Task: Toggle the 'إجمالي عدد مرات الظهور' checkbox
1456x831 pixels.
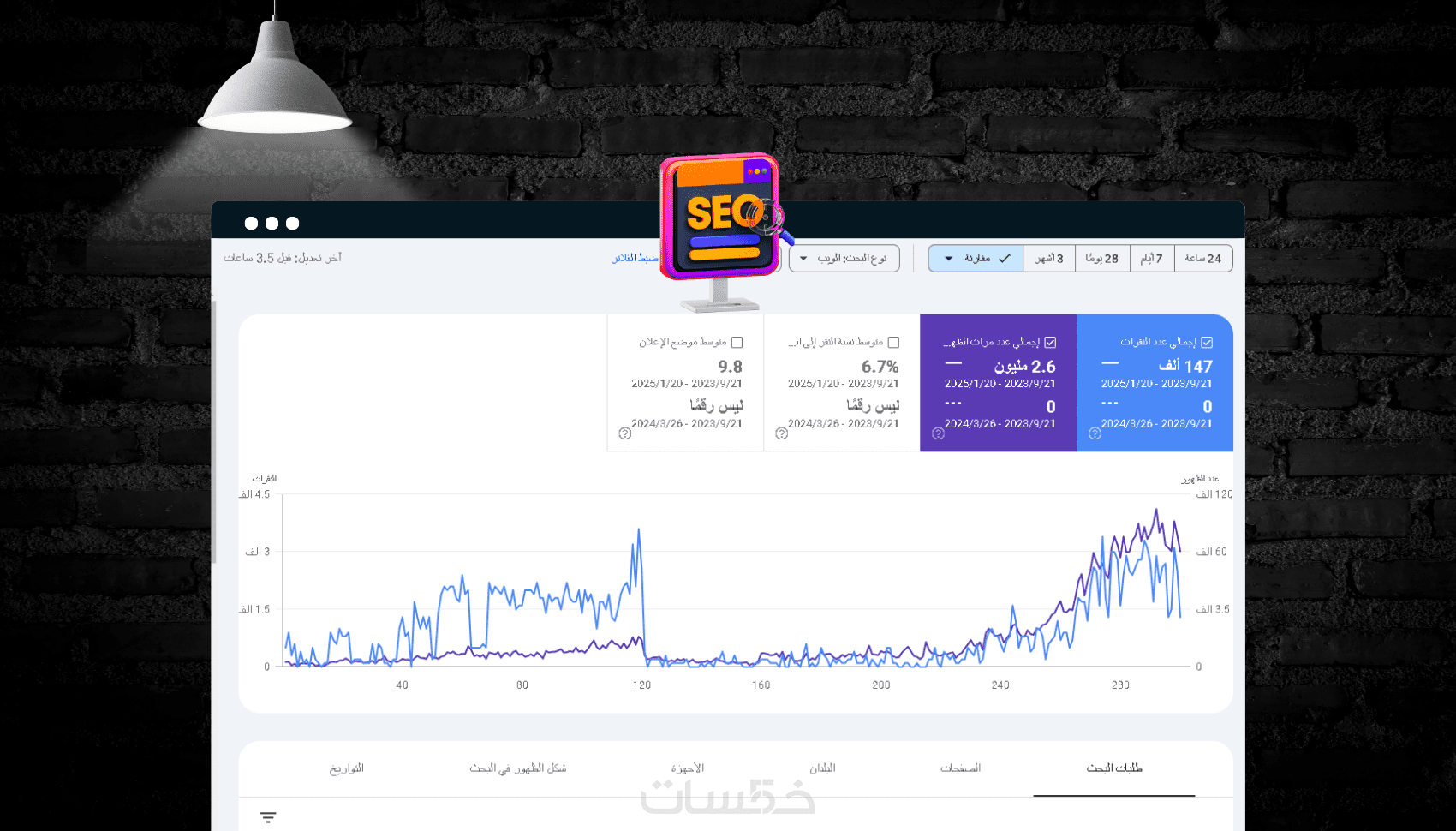Action: [1050, 342]
